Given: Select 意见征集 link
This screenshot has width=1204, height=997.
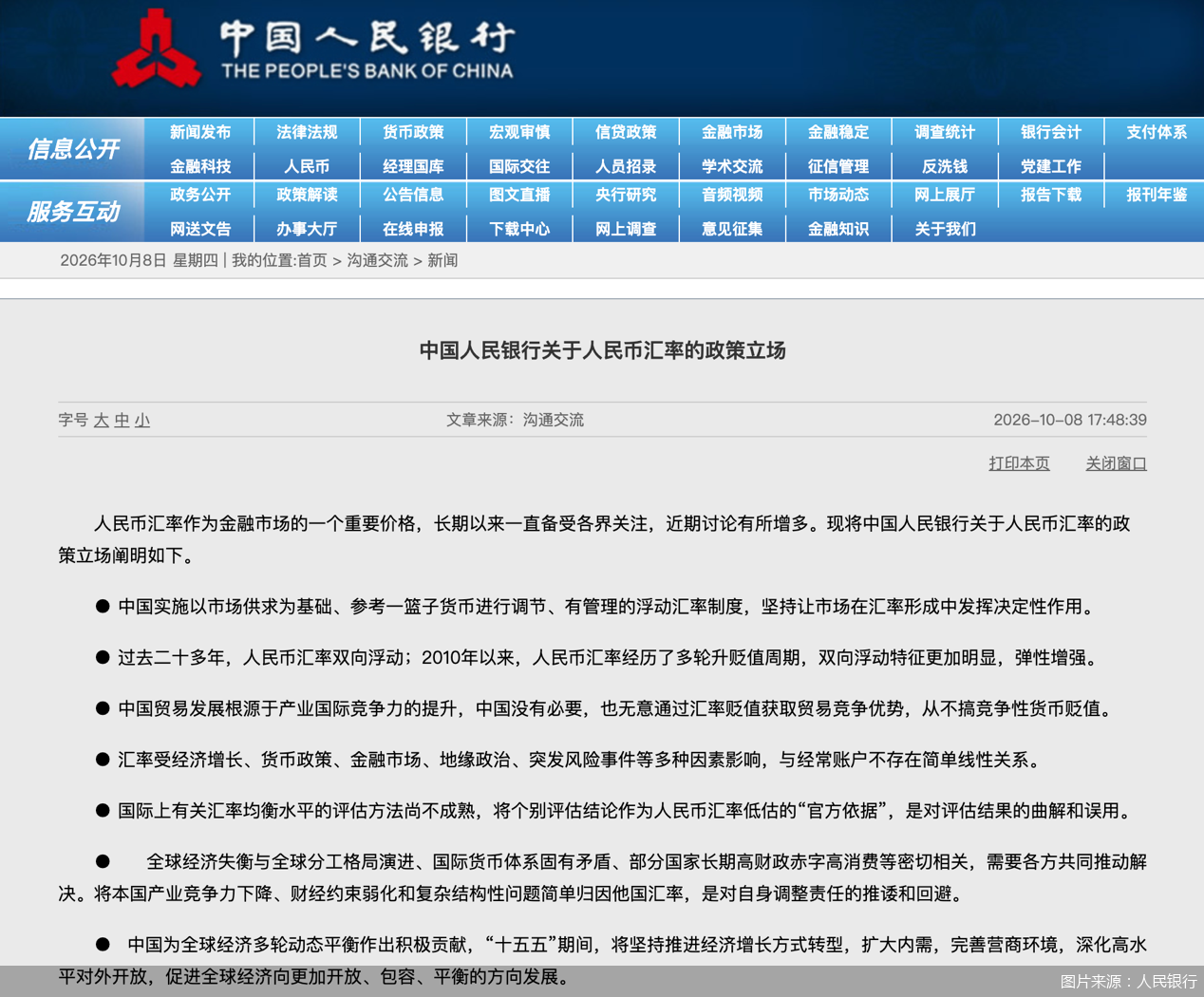Looking at the screenshot, I should pyautogui.click(x=732, y=229).
